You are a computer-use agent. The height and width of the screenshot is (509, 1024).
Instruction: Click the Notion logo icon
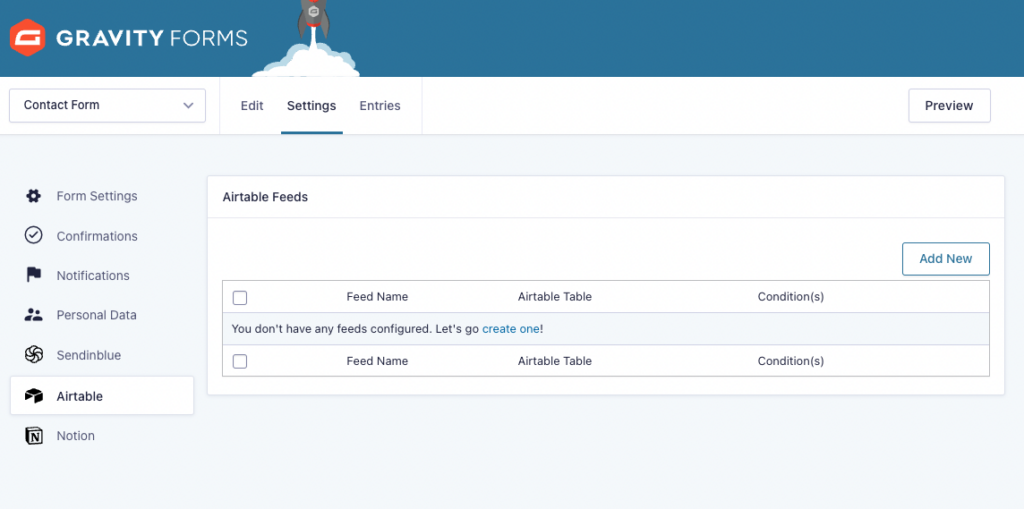(x=34, y=436)
